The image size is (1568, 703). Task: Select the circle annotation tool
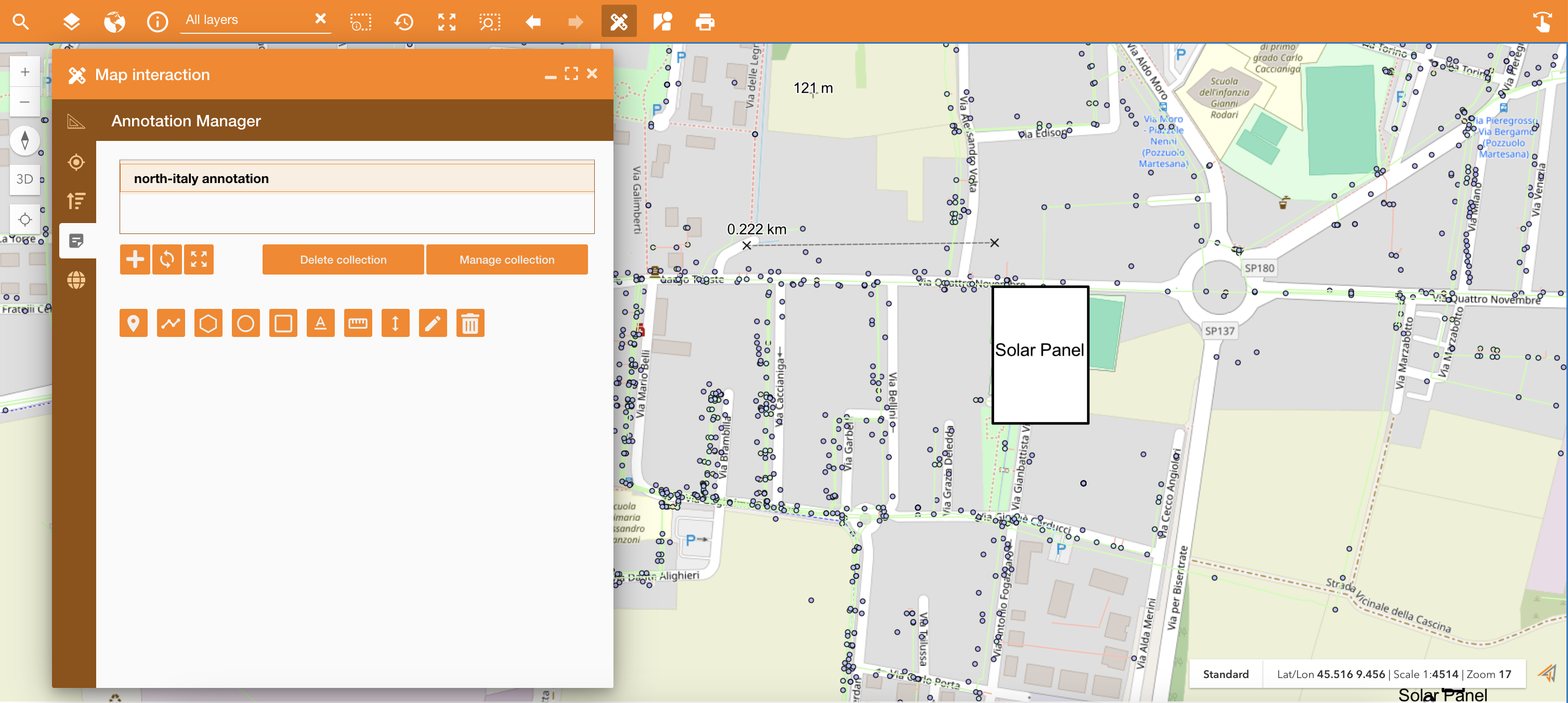coord(246,323)
